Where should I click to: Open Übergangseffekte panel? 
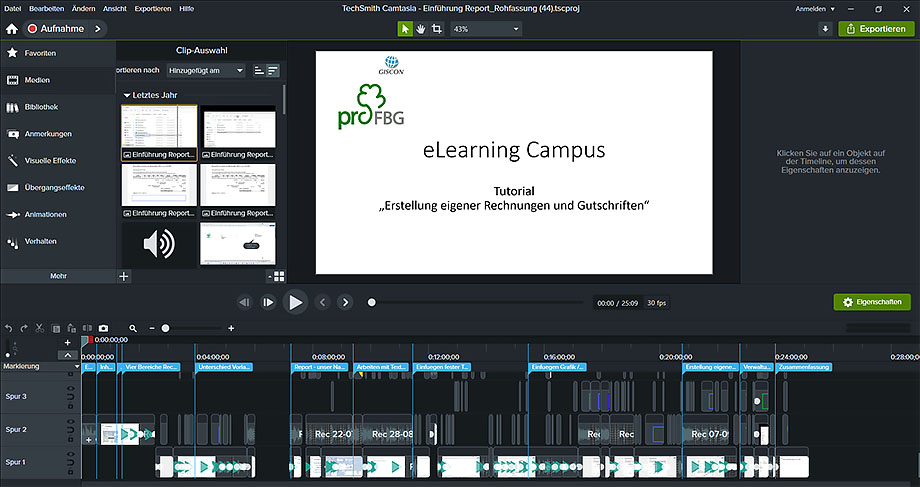(58, 188)
